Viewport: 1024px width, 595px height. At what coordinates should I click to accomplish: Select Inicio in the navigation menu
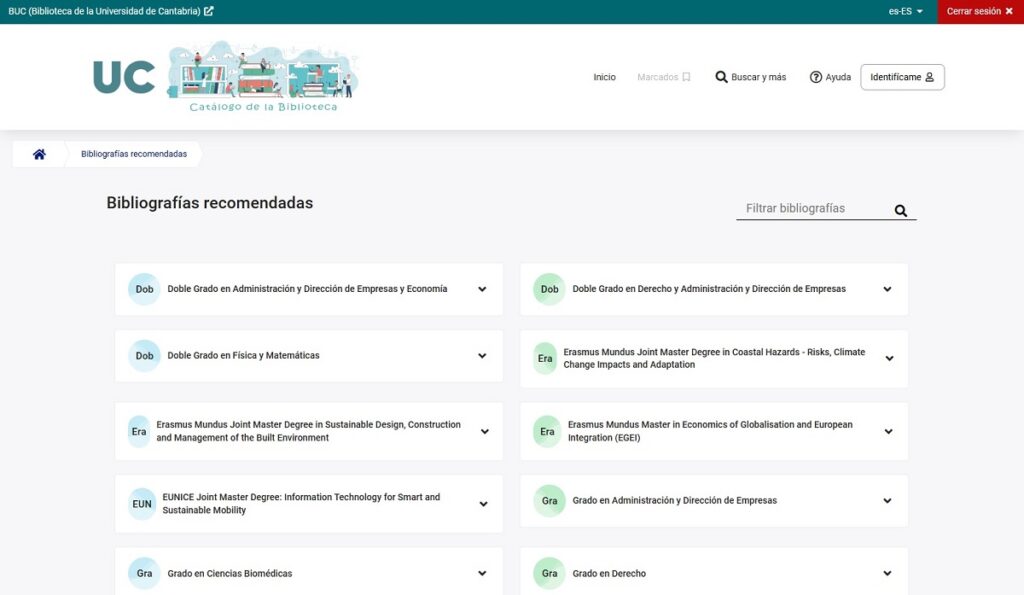[604, 76]
